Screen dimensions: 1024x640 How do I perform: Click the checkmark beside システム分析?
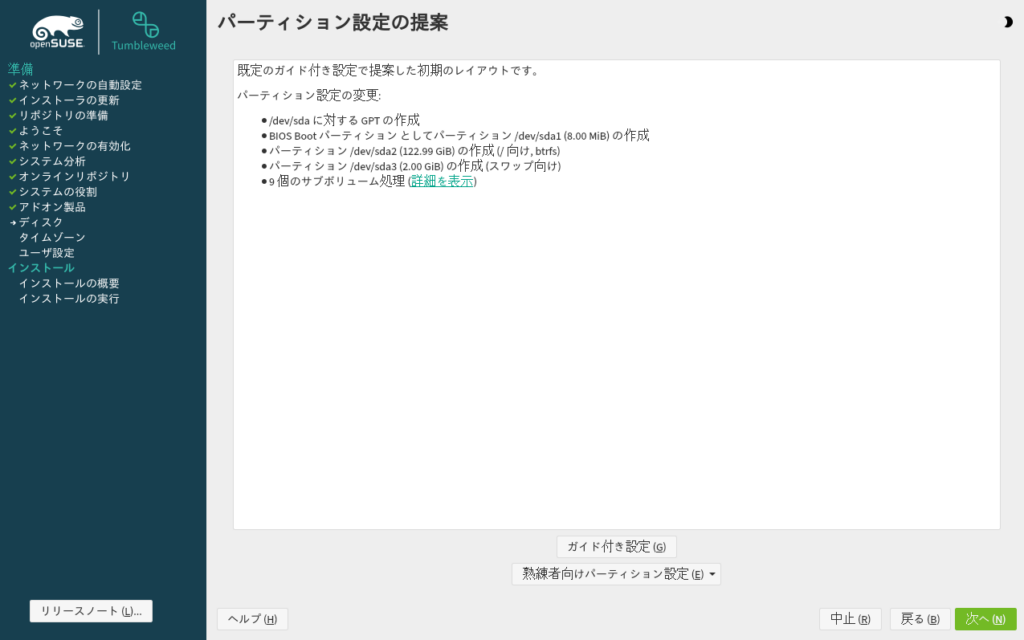tap(13, 161)
